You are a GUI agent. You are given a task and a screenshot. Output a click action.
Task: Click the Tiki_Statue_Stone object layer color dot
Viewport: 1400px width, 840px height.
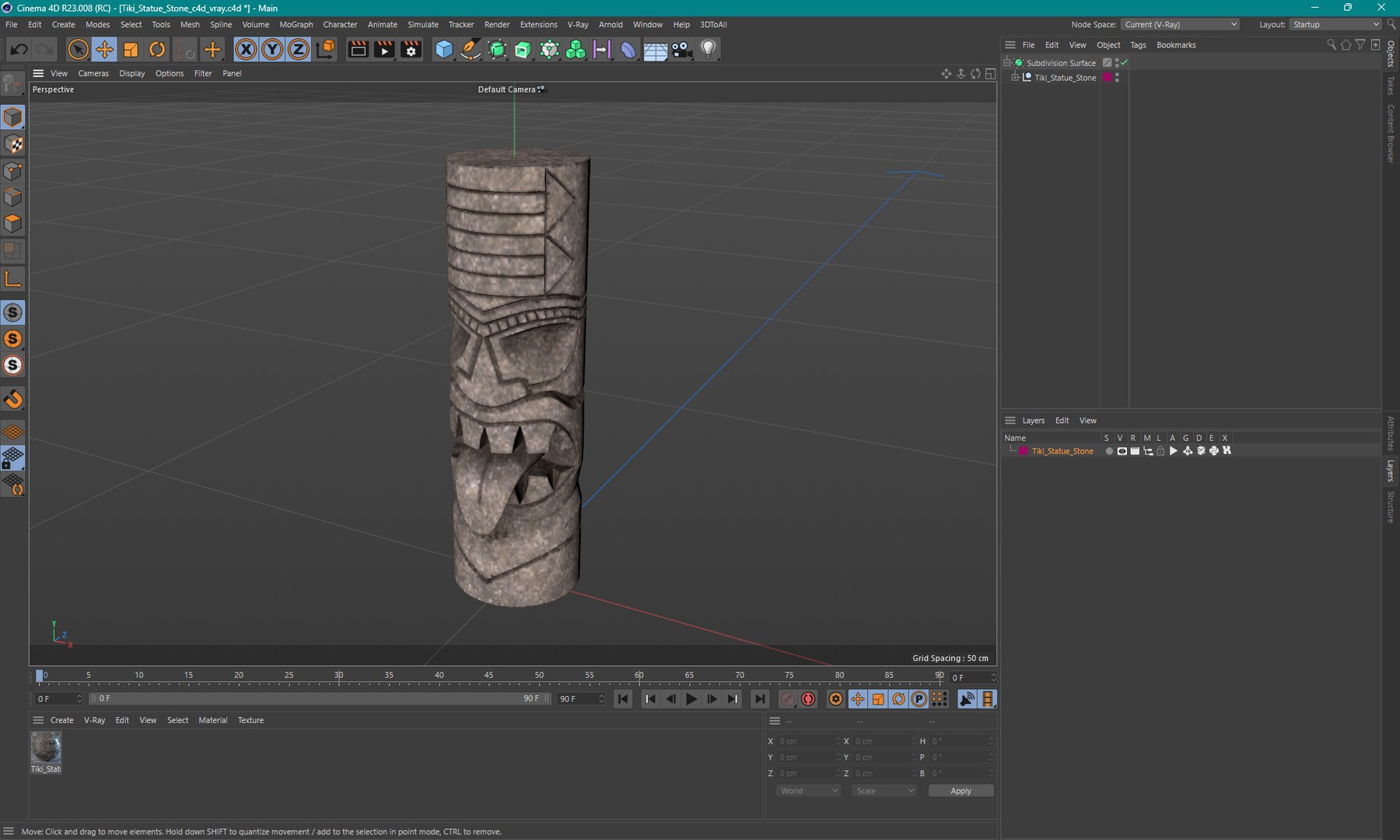[x=1108, y=78]
